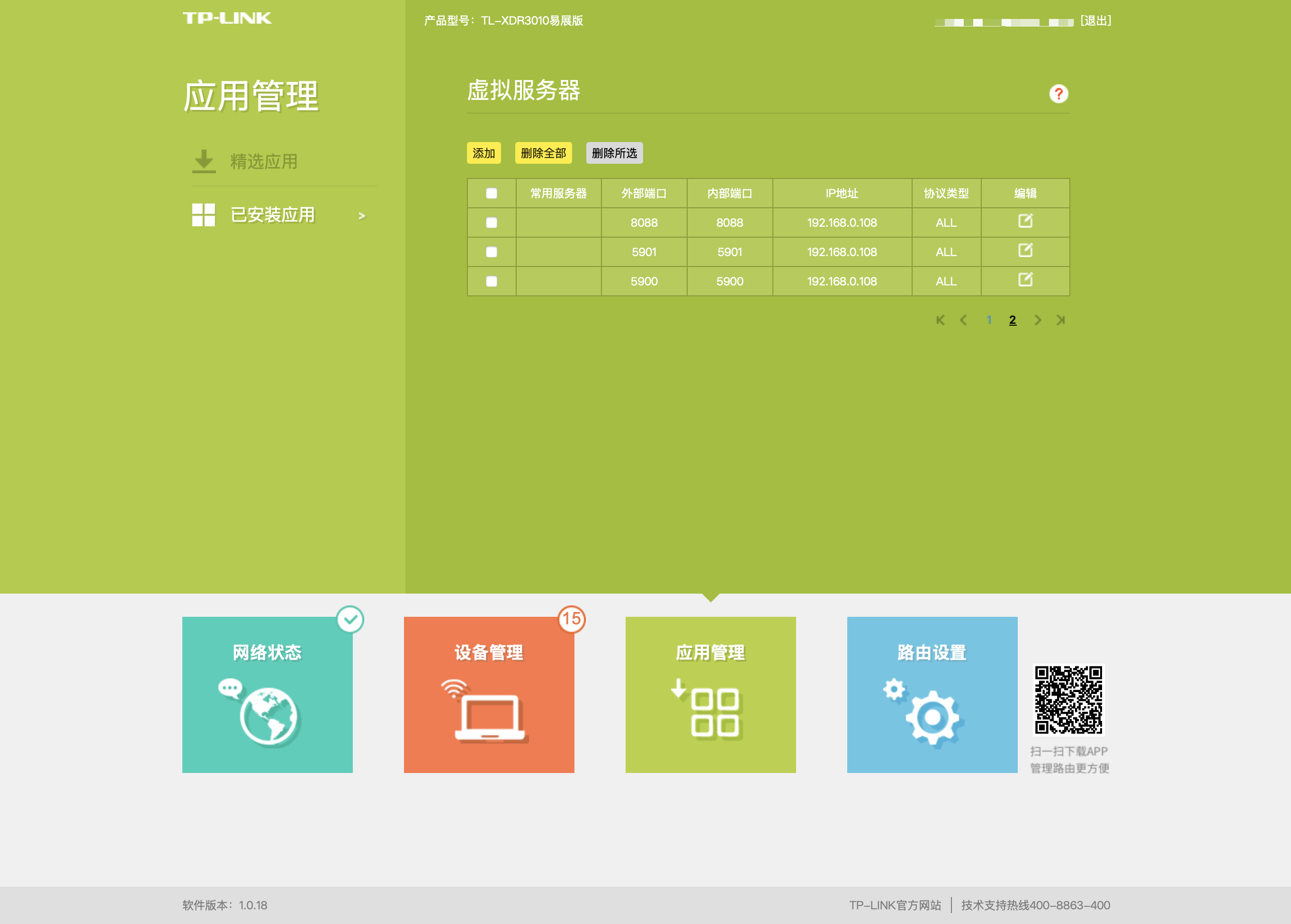Tick the checkbox for port 5900 row
The height and width of the screenshot is (924, 1291).
pyautogui.click(x=491, y=282)
